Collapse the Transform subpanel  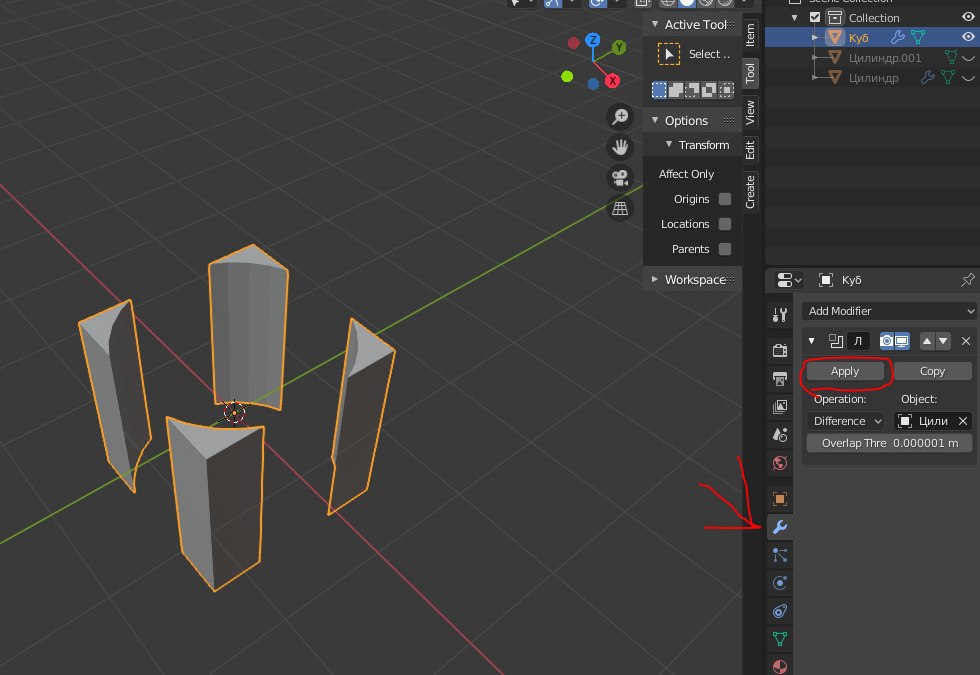(x=669, y=144)
